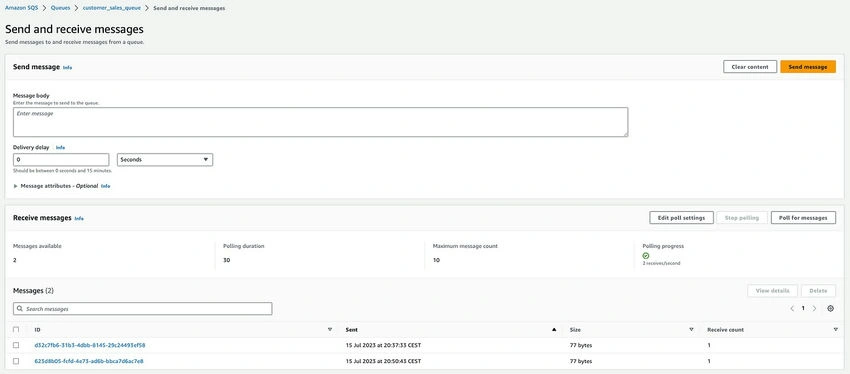The image size is (850, 374).
Task: Click the Search messages field
Action: pyautogui.click(x=143, y=308)
